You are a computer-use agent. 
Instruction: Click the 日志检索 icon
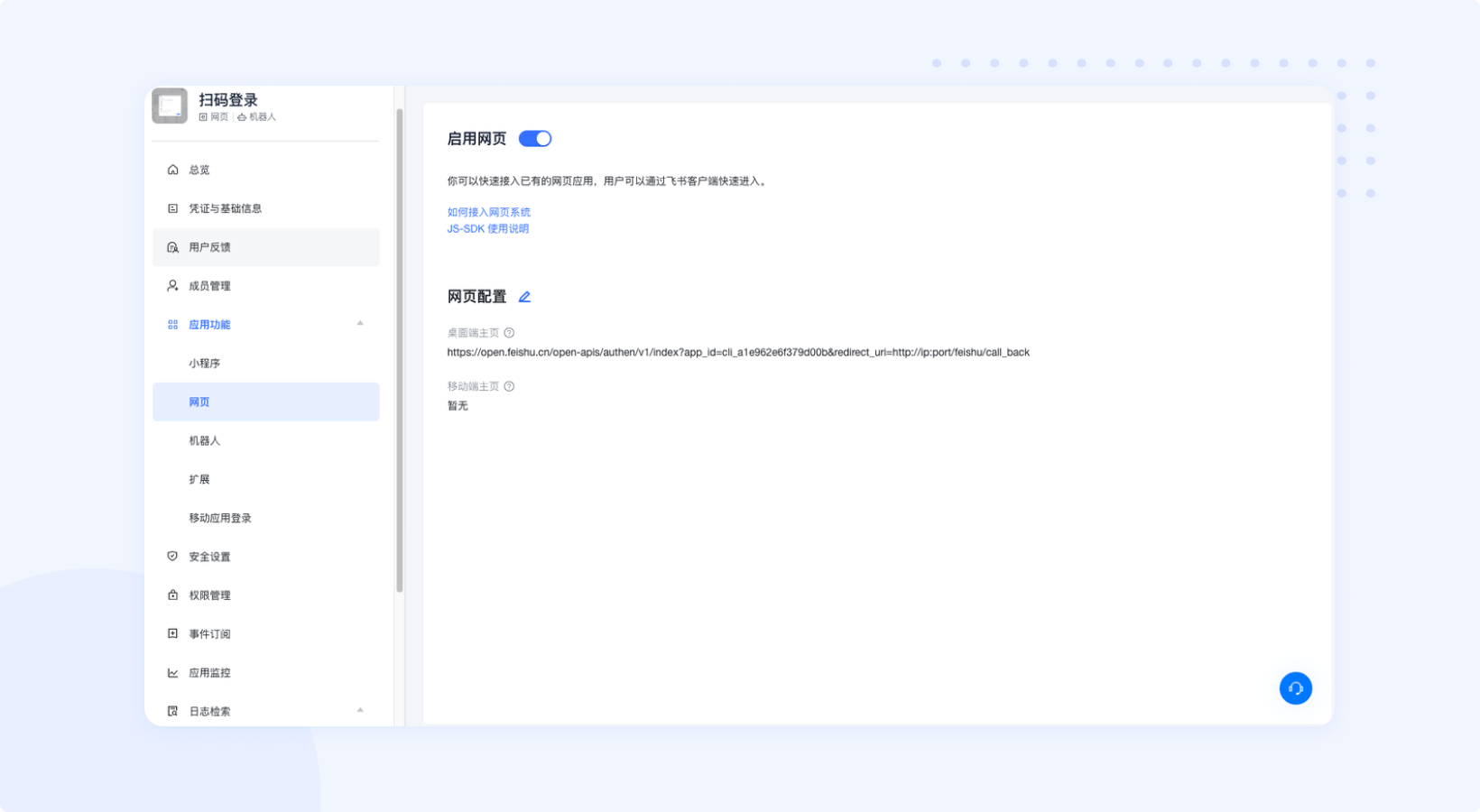click(172, 711)
